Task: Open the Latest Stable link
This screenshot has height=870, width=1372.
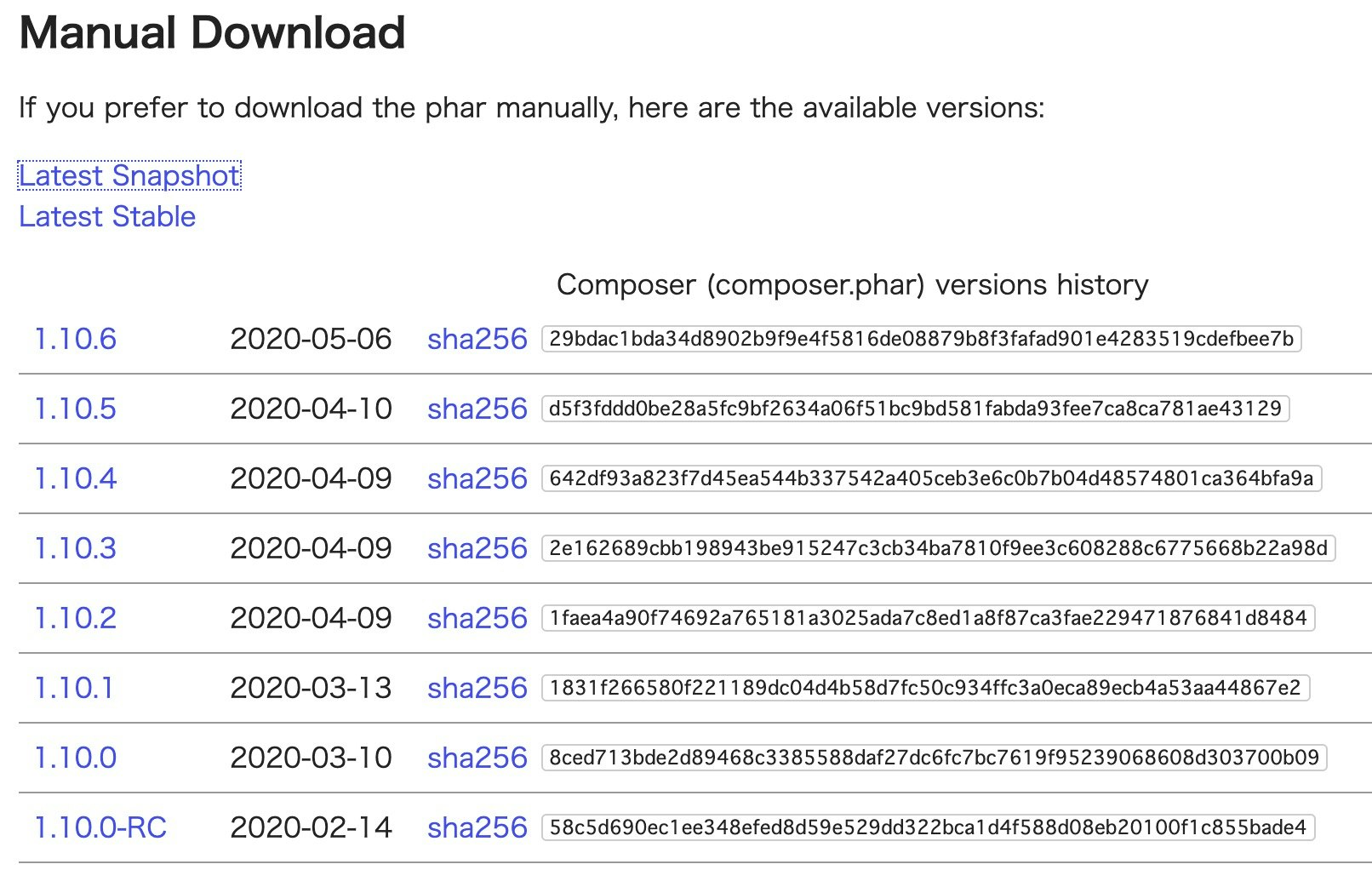Action: coord(107,216)
